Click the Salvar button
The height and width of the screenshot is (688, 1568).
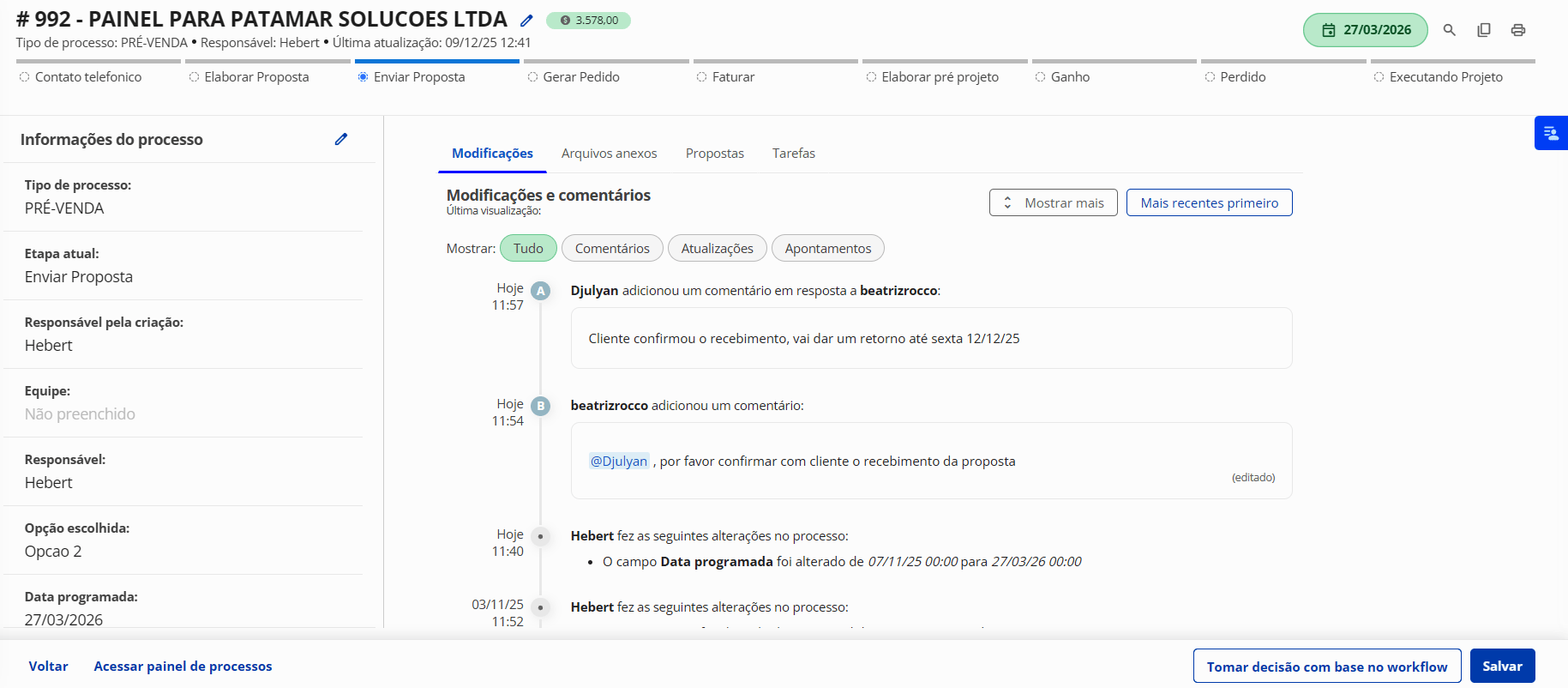point(1502,667)
